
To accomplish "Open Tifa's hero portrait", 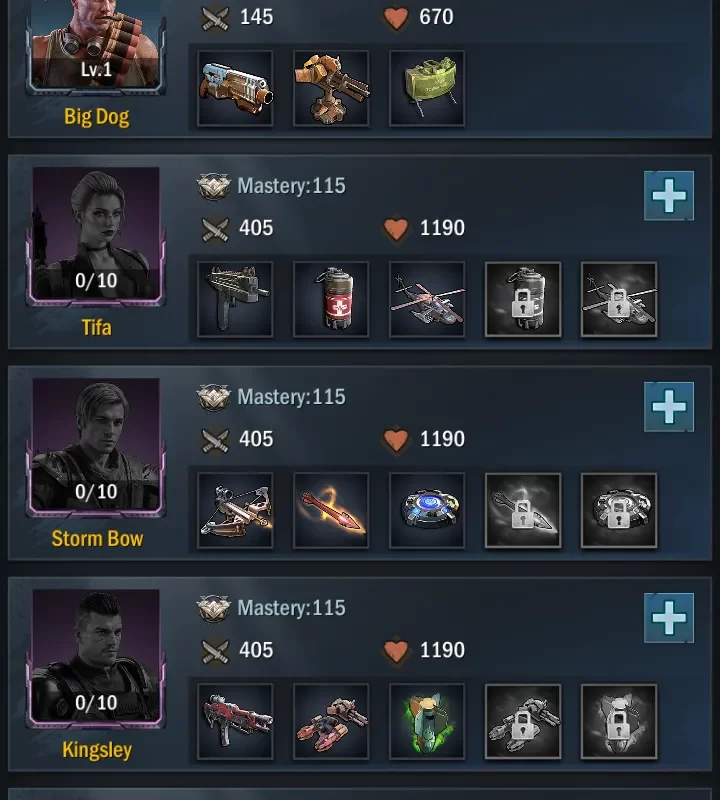I will [96, 237].
